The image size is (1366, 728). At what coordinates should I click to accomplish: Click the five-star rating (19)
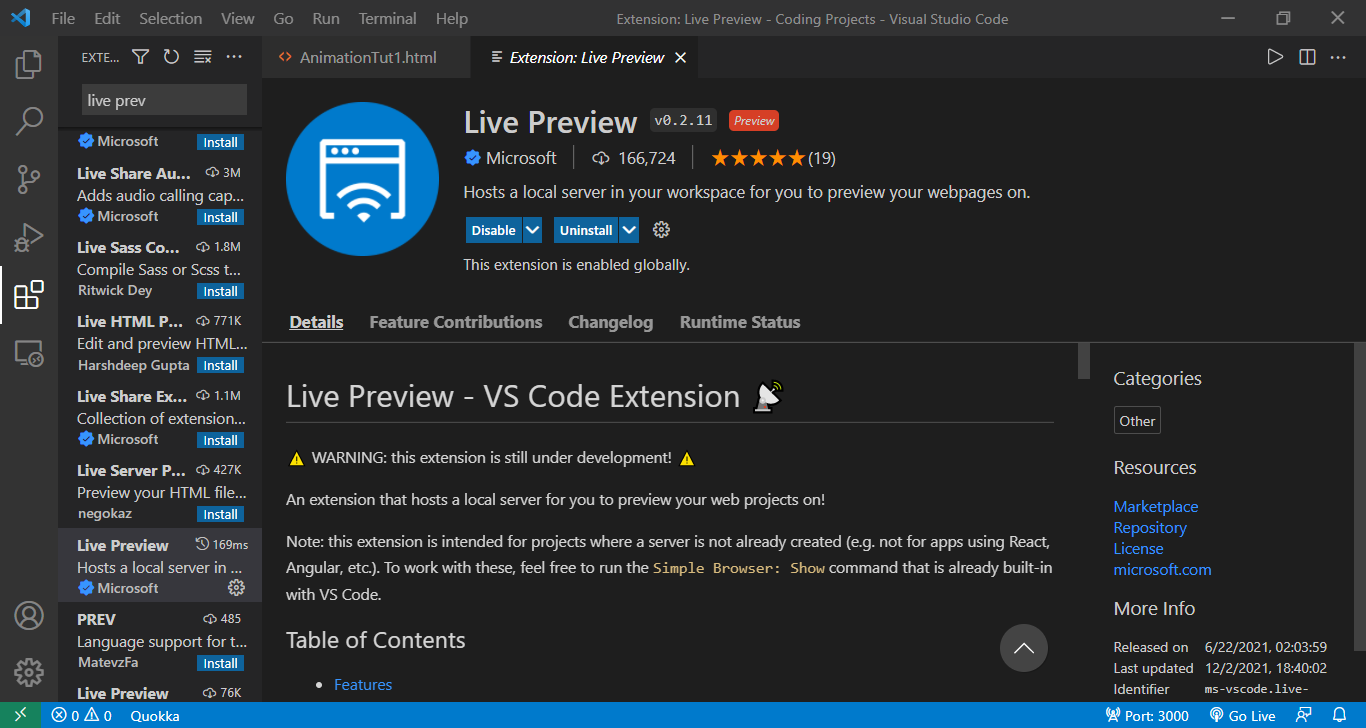773,158
